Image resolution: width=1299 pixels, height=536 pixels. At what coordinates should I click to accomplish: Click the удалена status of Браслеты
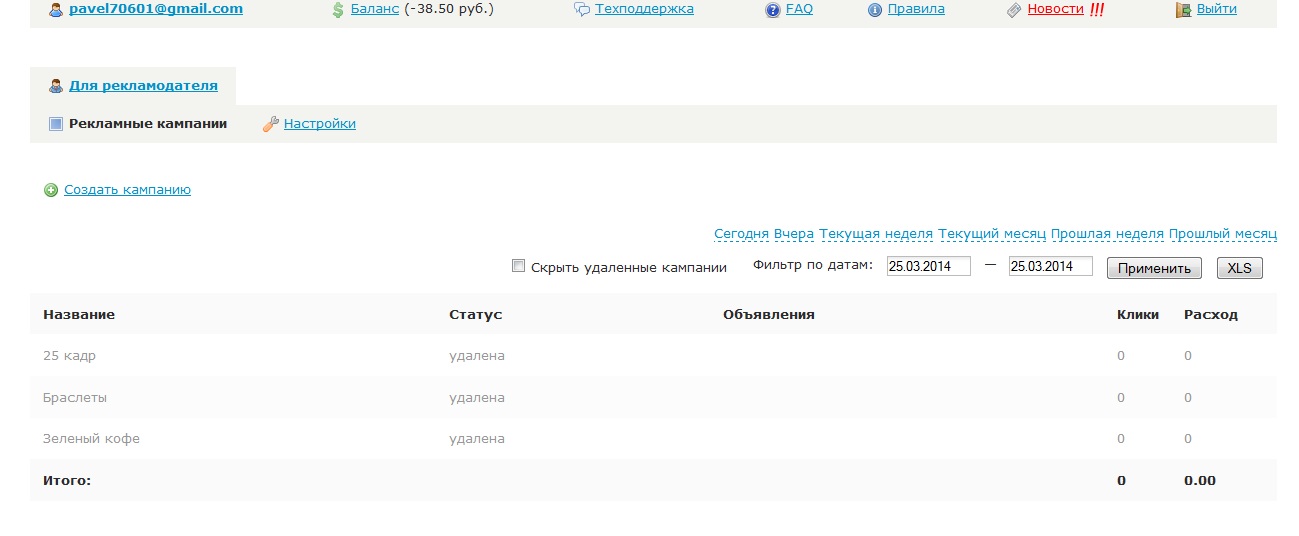477,398
